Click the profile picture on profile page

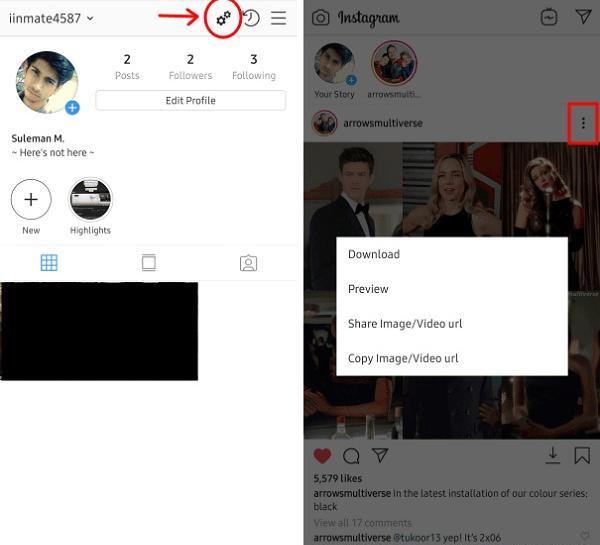coord(47,82)
